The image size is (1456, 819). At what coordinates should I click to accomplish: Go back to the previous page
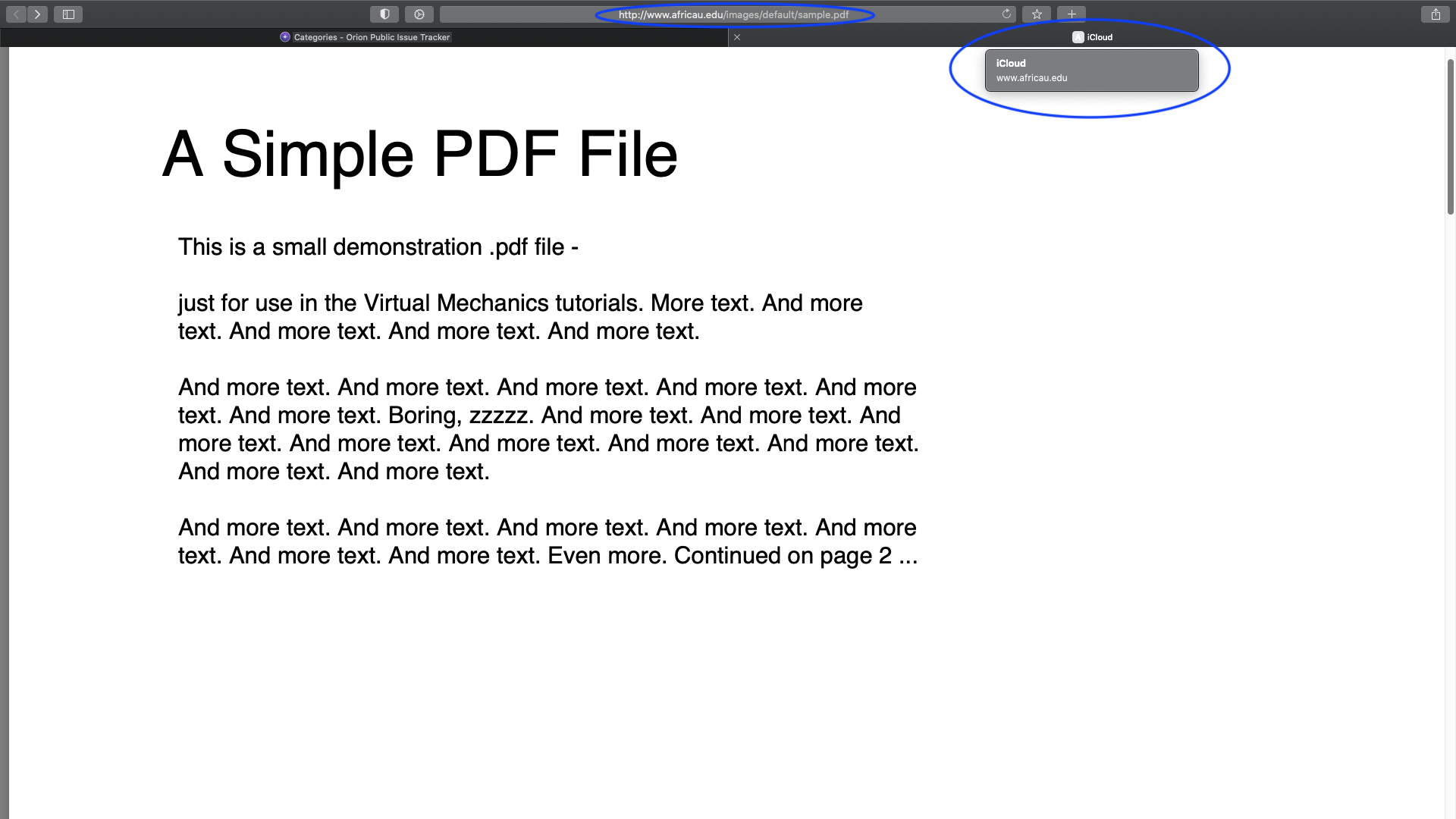[x=16, y=14]
